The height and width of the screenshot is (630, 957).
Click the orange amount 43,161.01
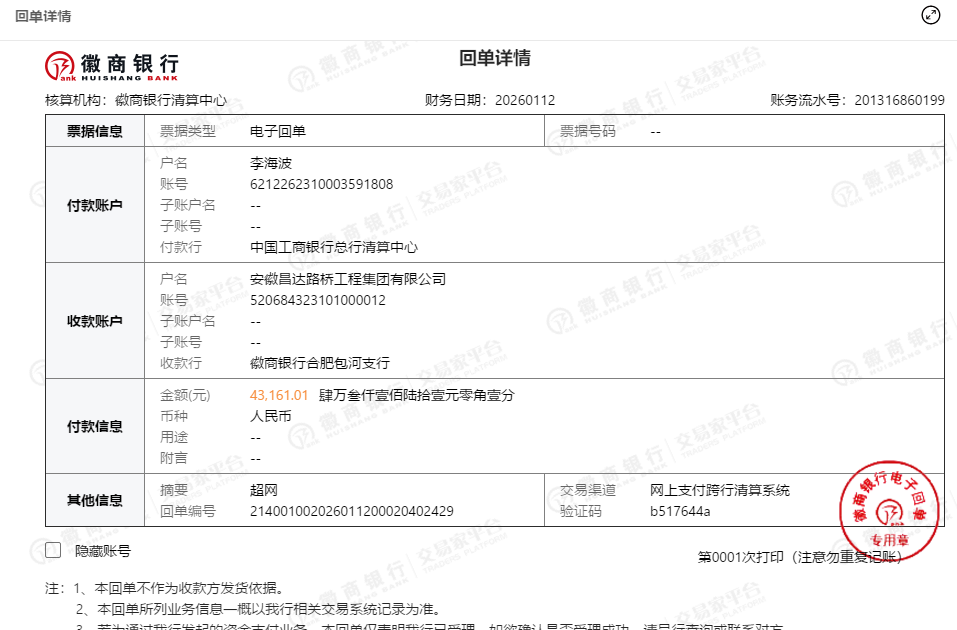click(x=279, y=395)
